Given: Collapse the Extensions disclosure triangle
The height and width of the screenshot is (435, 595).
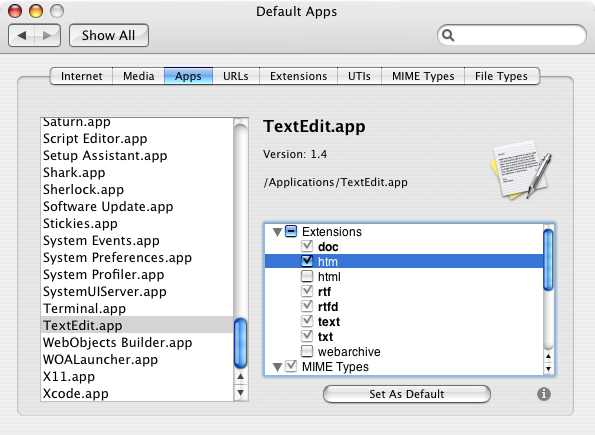Looking at the screenshot, I should pos(277,232).
